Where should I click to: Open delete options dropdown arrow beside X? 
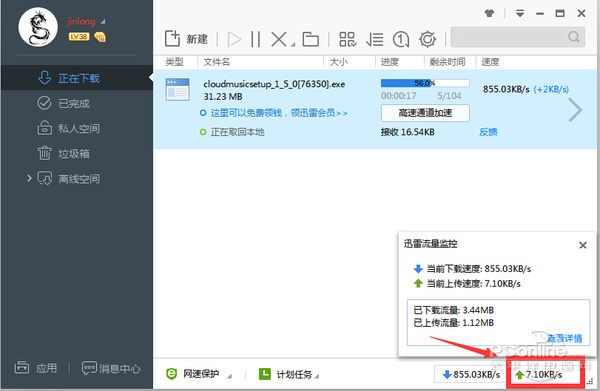click(x=293, y=45)
